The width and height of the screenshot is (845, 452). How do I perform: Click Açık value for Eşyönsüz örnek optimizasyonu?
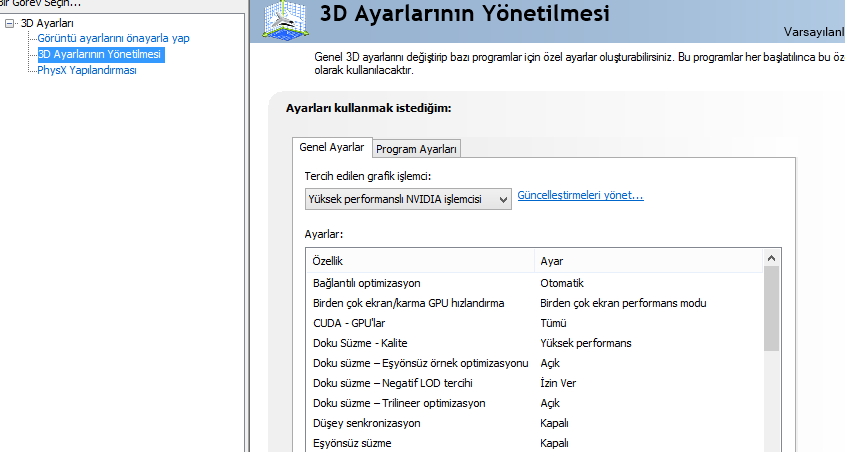(550, 363)
